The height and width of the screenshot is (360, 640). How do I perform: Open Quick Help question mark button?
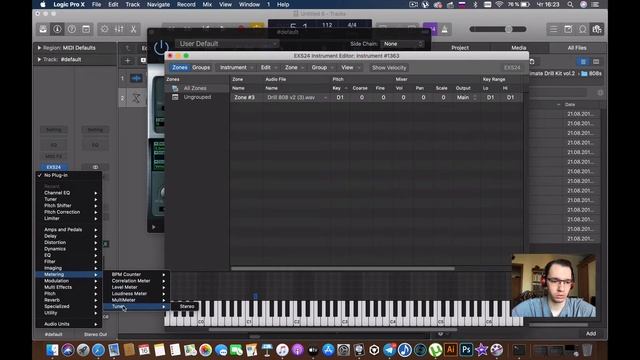[72, 29]
